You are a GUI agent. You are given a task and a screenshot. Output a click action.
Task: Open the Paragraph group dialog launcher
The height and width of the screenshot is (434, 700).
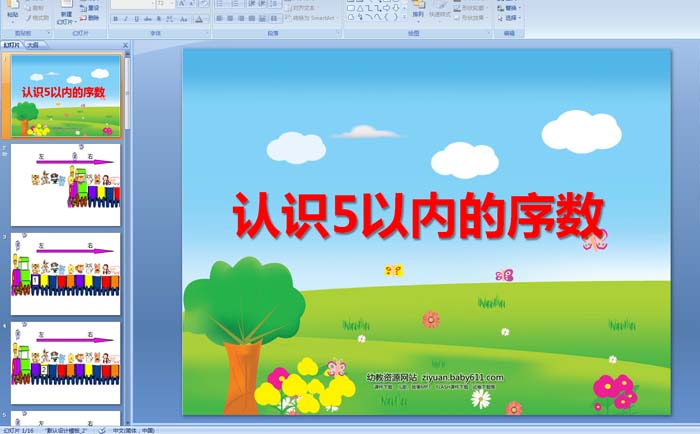[x=338, y=33]
